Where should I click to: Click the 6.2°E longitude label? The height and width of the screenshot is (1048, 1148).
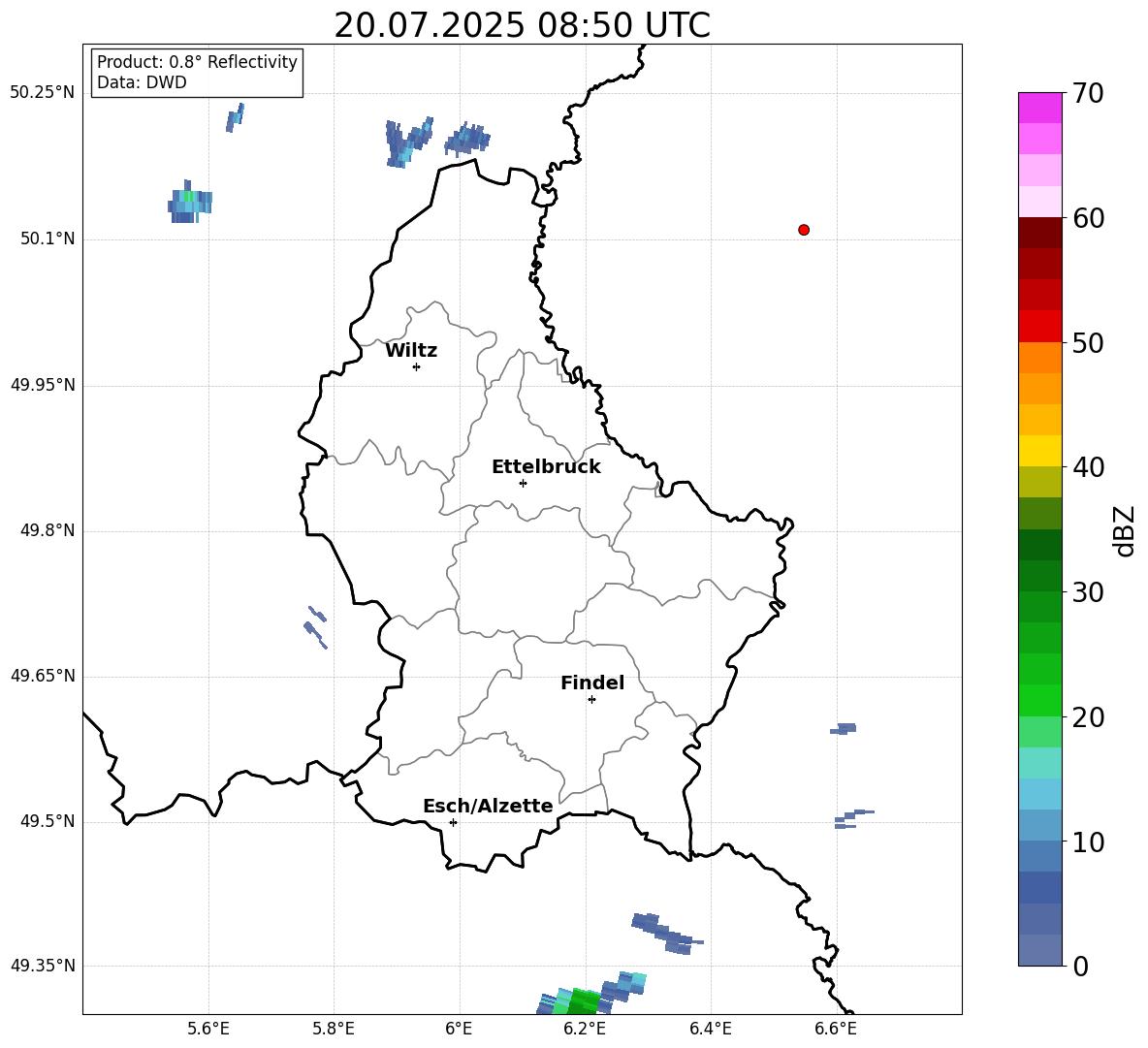tap(585, 1029)
